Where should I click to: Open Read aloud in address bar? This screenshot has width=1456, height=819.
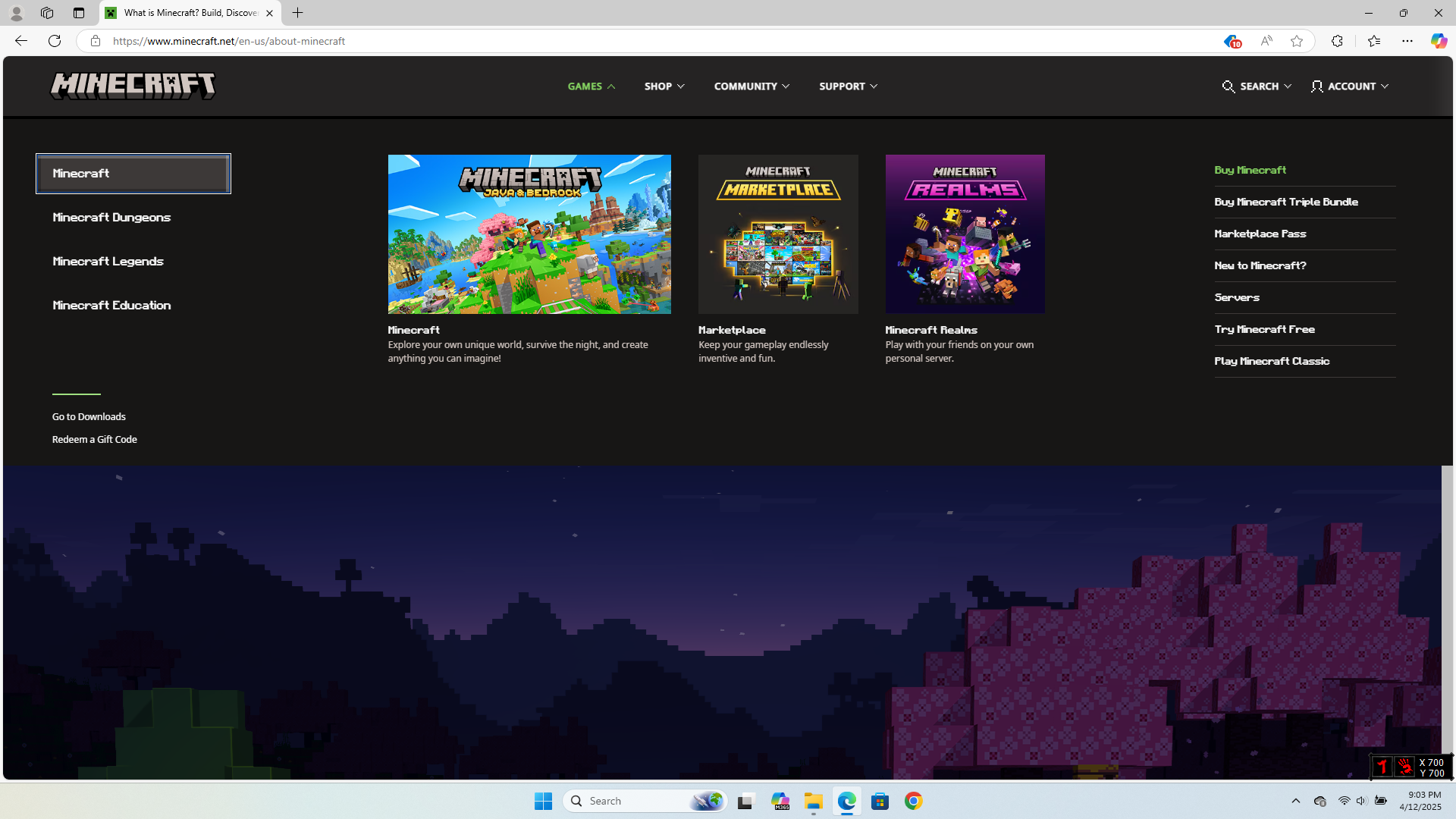click(x=1266, y=41)
